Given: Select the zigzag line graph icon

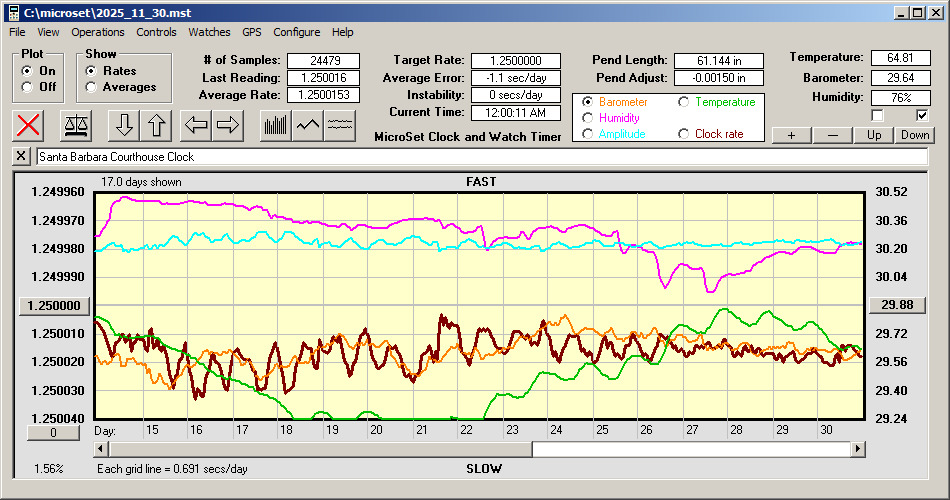Looking at the screenshot, I should pos(308,125).
